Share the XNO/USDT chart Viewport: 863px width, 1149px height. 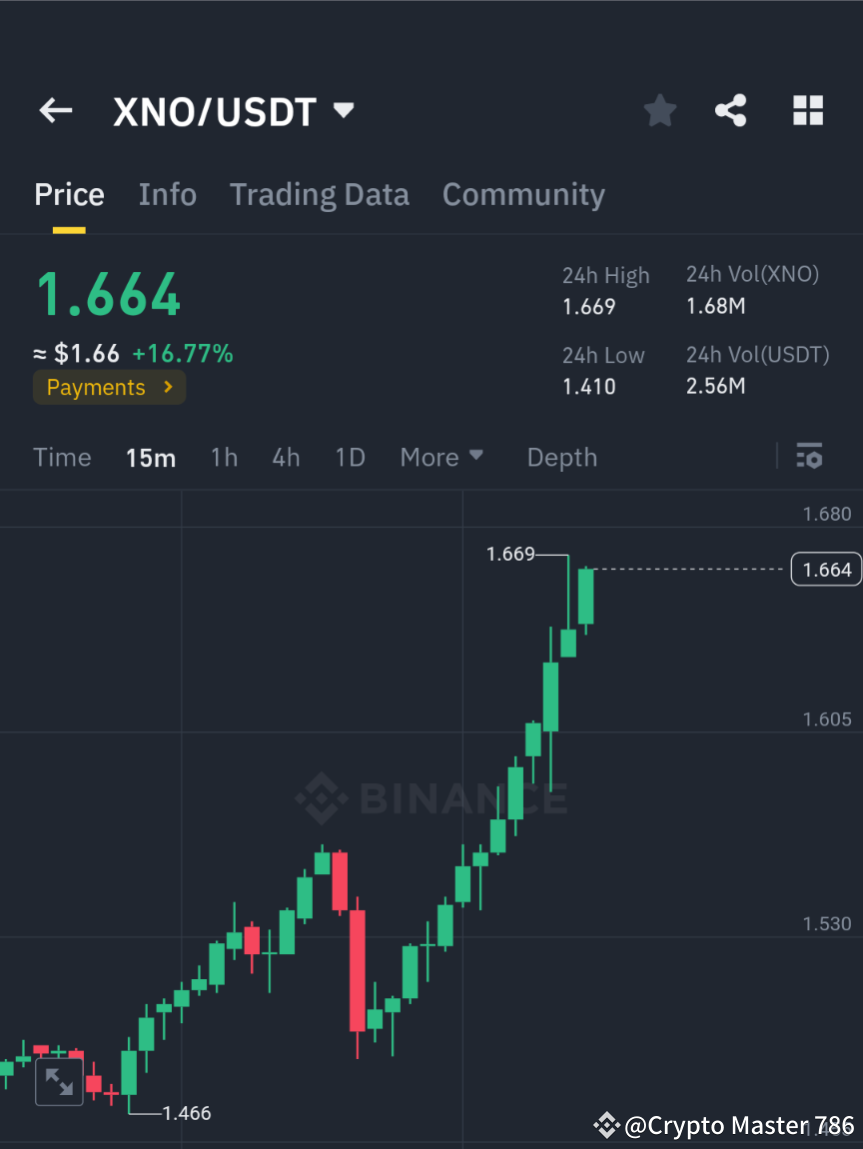[730, 111]
